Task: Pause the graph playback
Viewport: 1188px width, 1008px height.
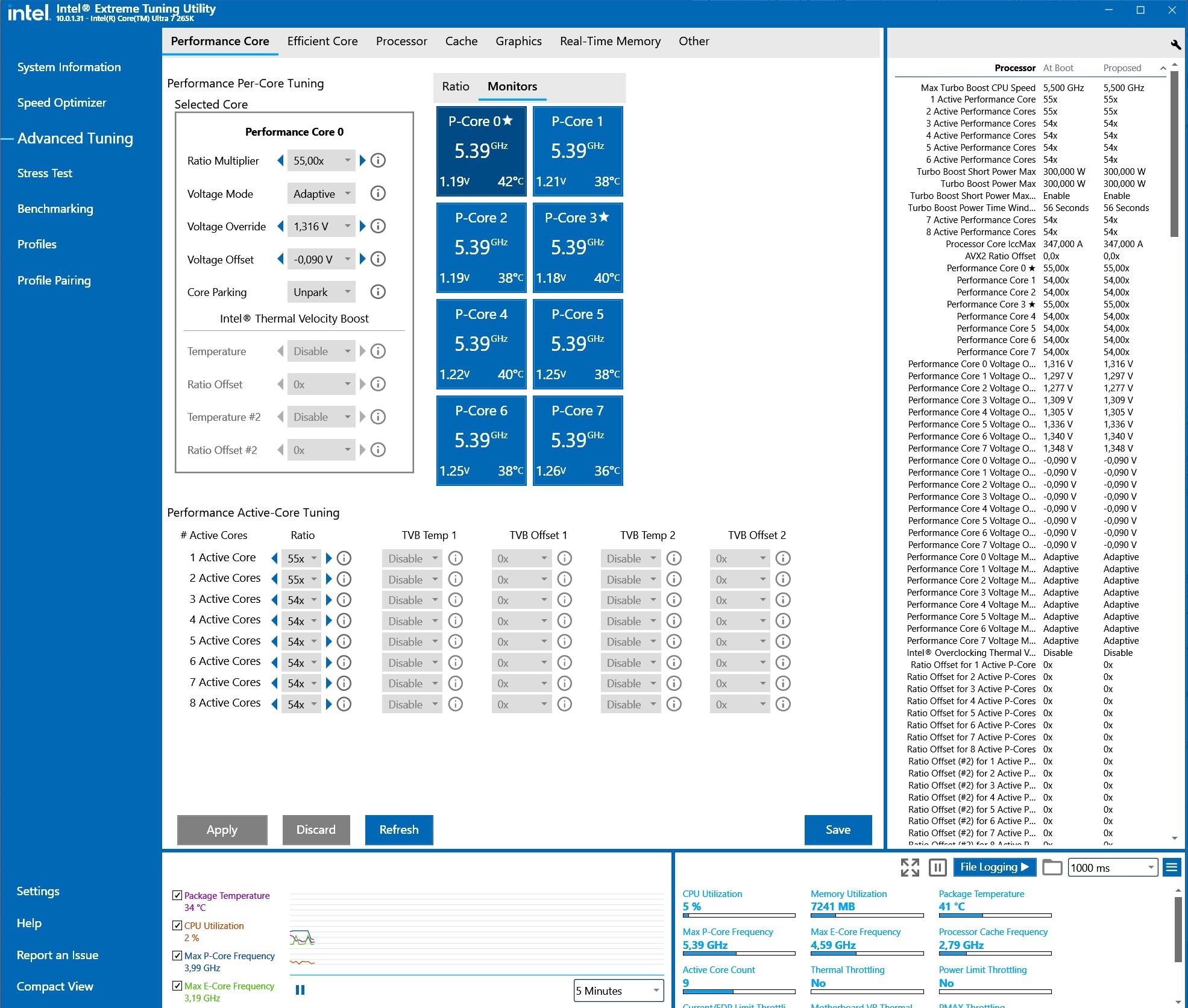Action: tap(300, 990)
